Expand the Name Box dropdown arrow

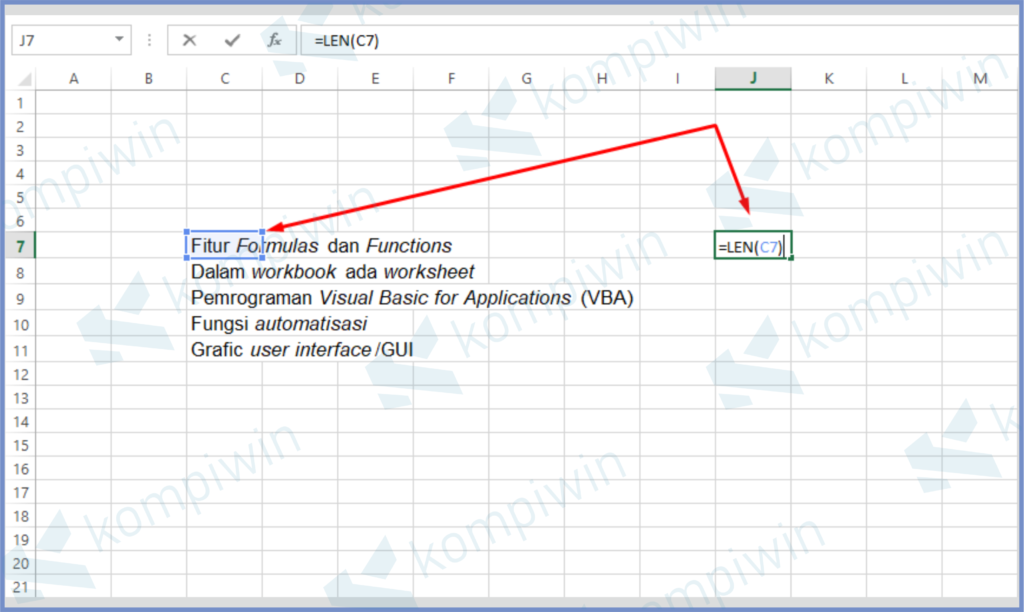click(120, 41)
